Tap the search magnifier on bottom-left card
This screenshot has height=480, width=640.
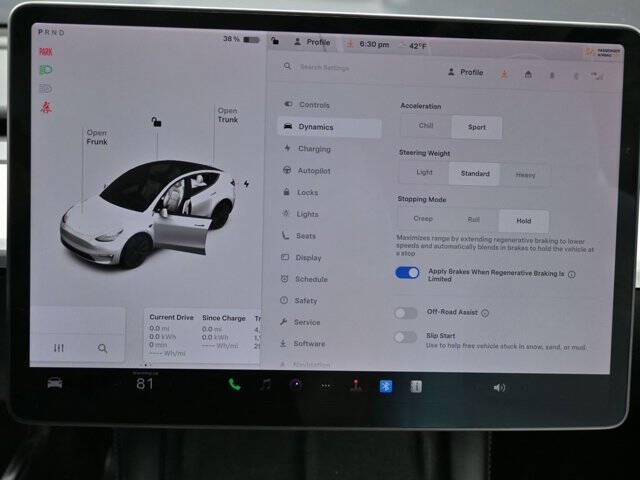click(102, 348)
